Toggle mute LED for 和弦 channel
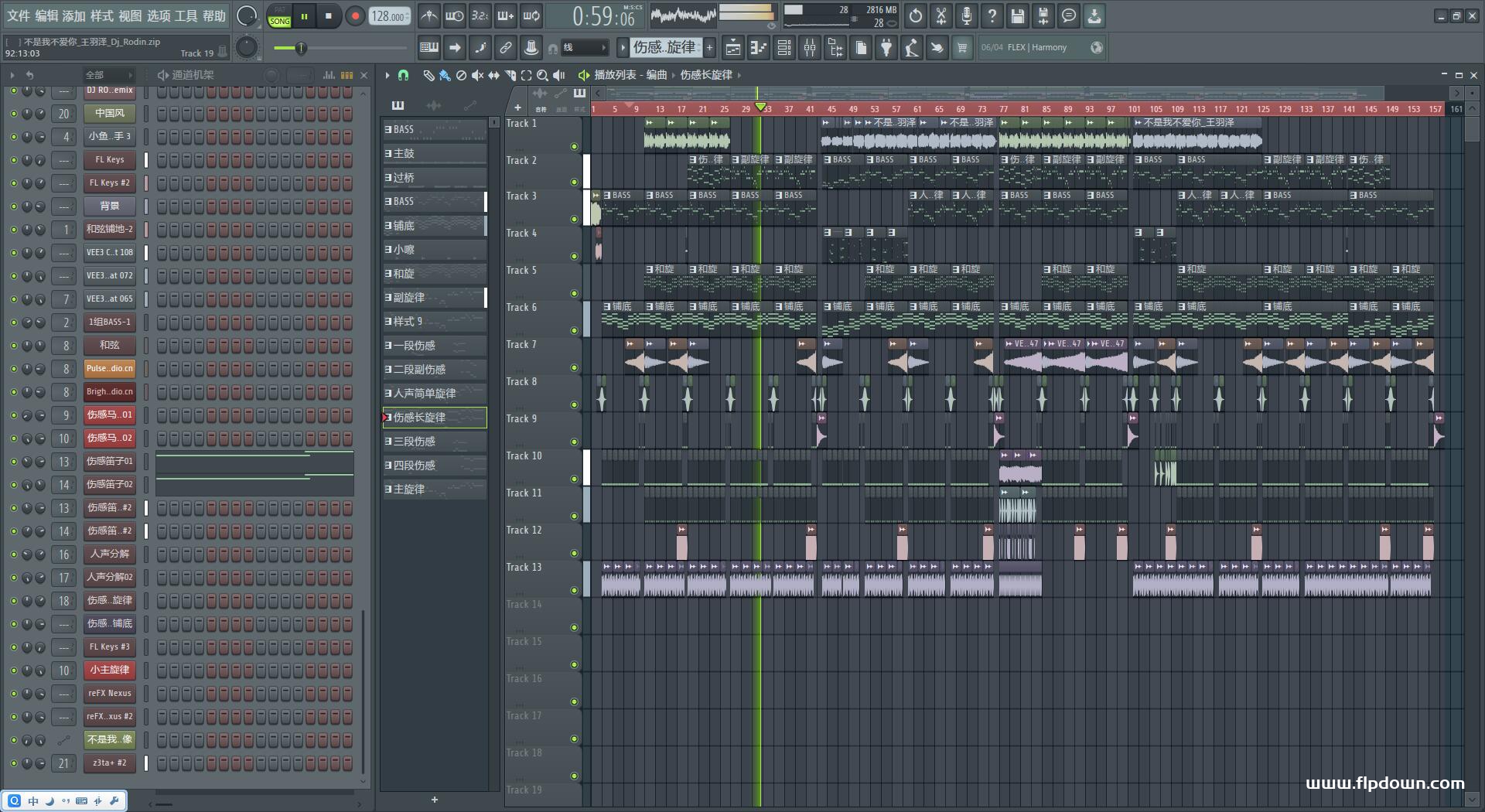The height and width of the screenshot is (812, 1485). 13,346
